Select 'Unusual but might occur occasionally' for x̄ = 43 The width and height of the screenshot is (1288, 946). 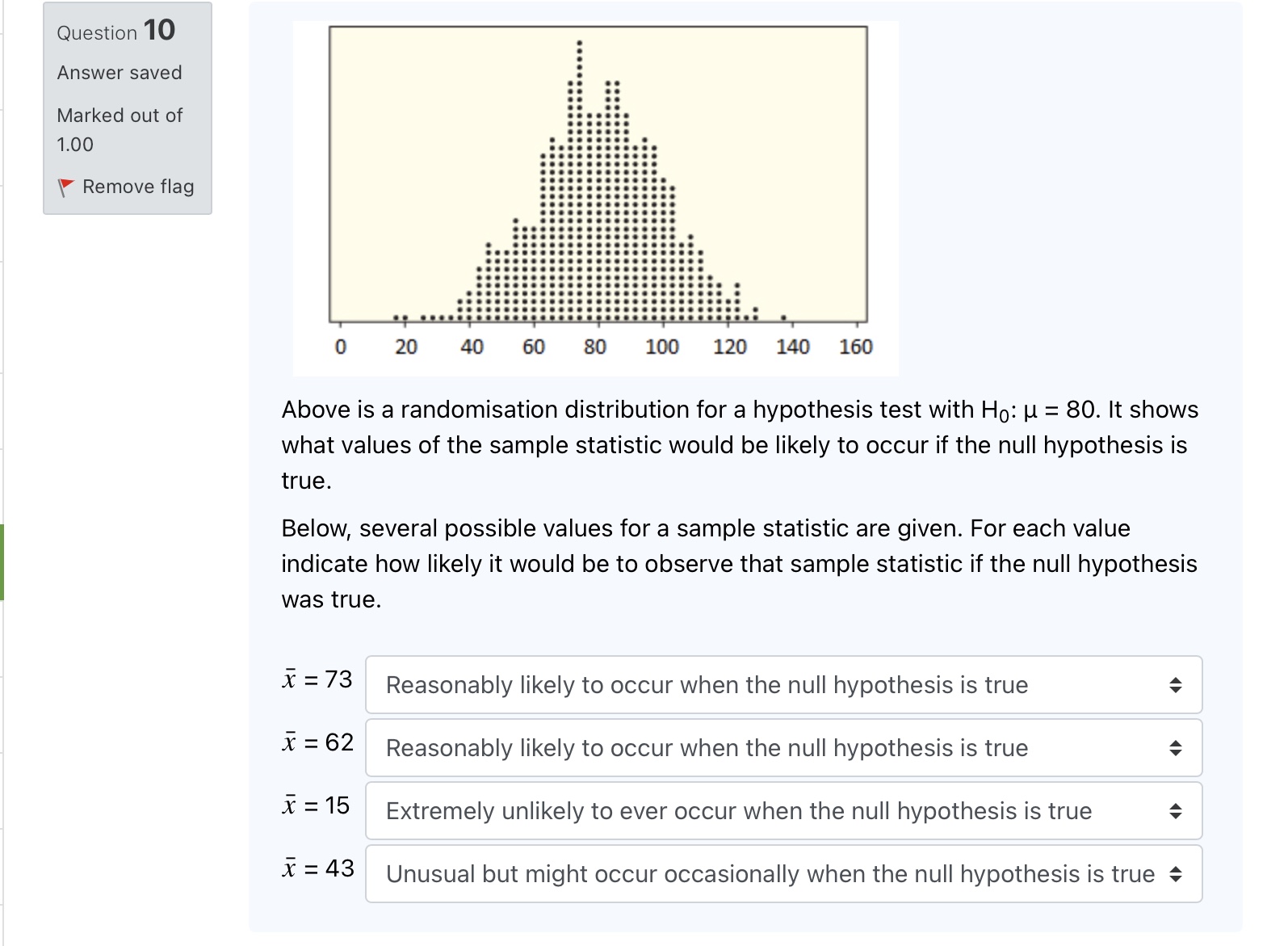[770, 874]
